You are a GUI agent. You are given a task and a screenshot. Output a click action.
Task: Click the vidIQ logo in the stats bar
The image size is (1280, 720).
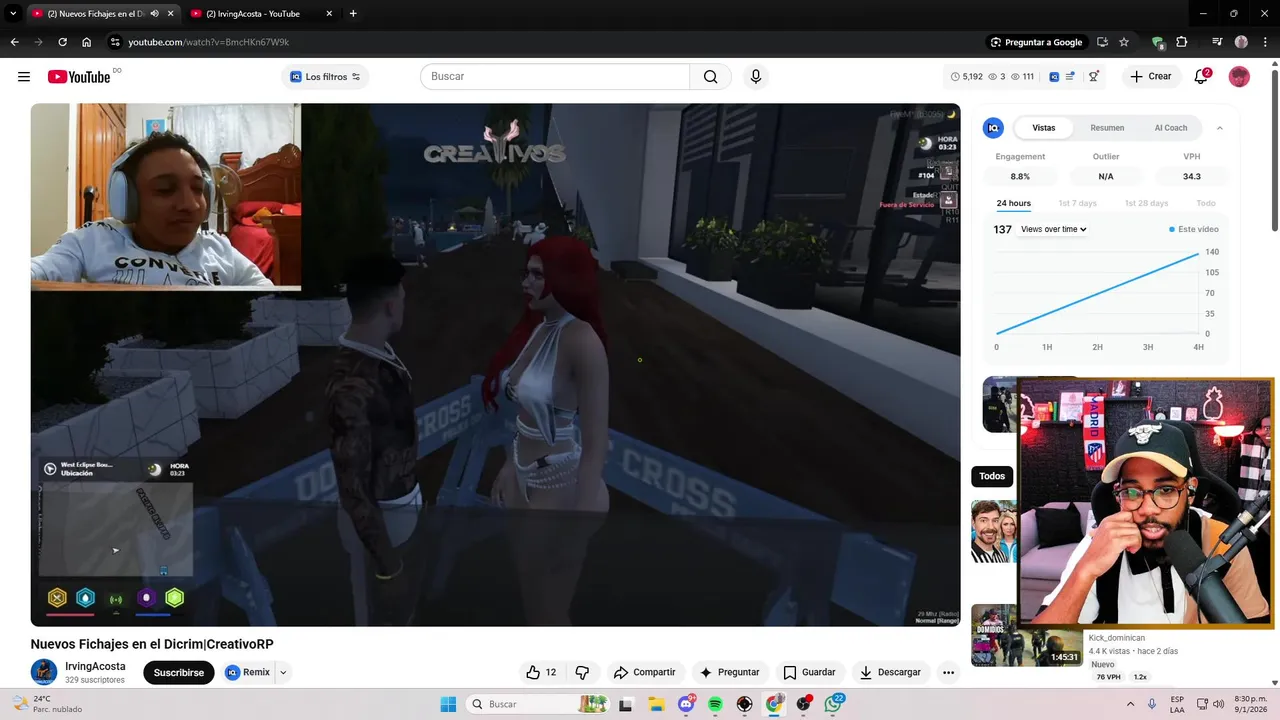[x=1054, y=77]
